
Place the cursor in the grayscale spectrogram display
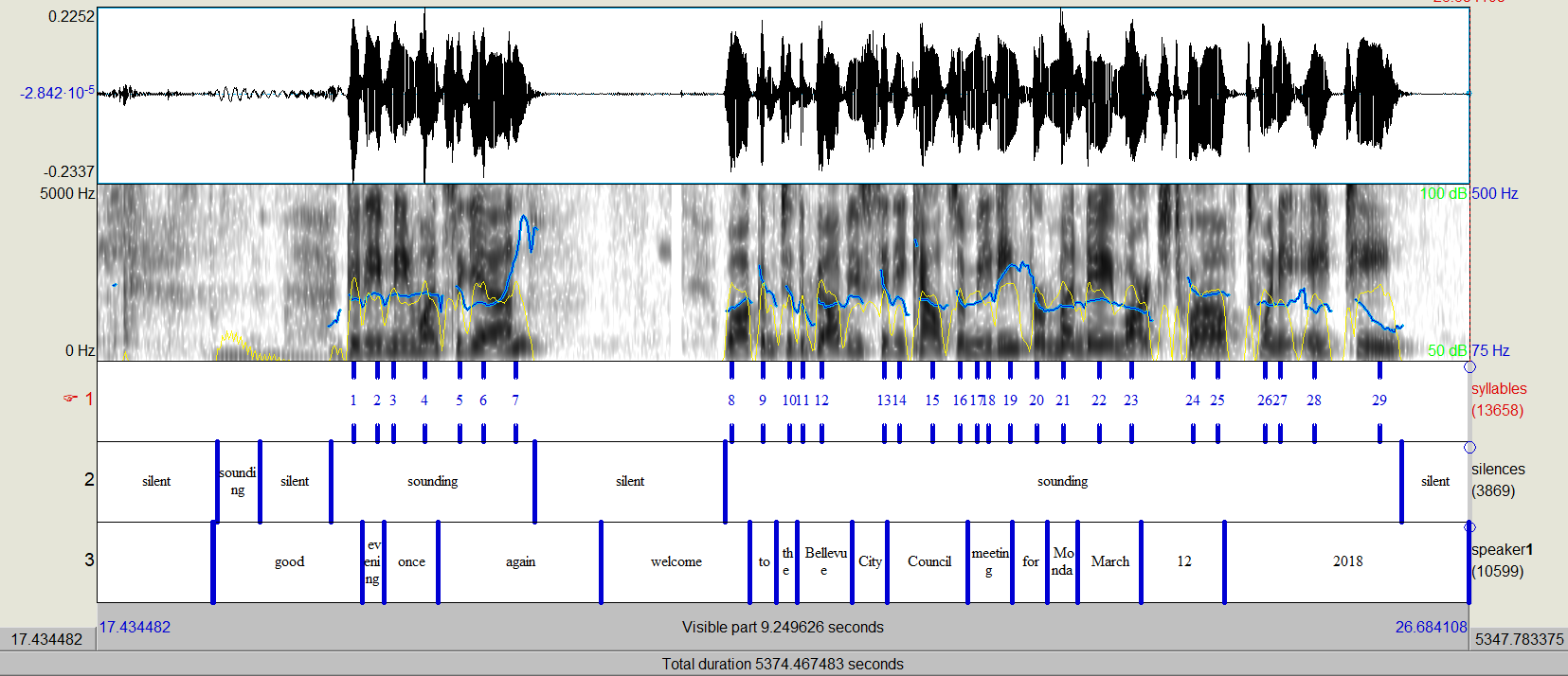pos(783,273)
